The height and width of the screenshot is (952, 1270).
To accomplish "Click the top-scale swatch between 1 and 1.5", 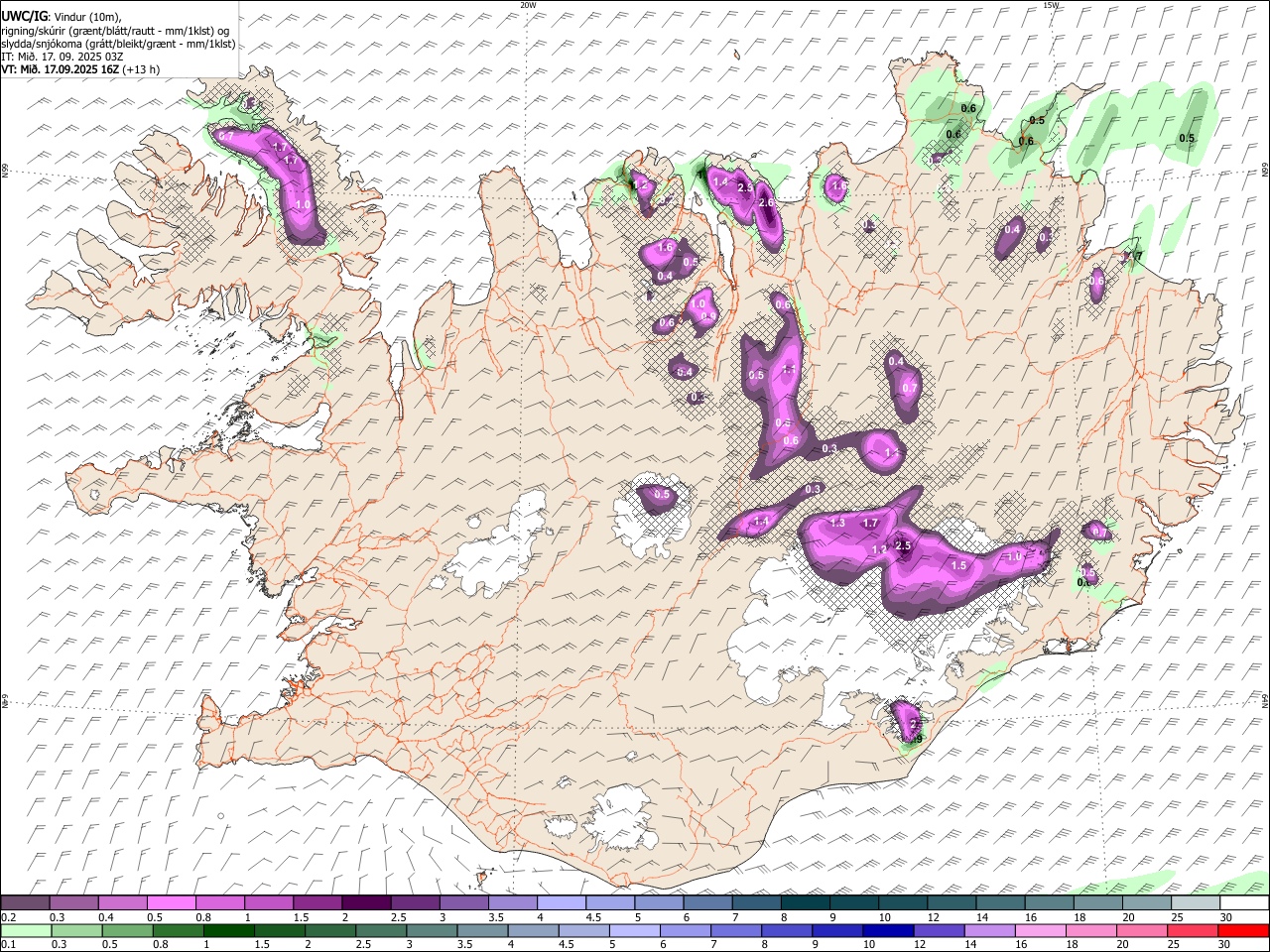I will click(268, 903).
